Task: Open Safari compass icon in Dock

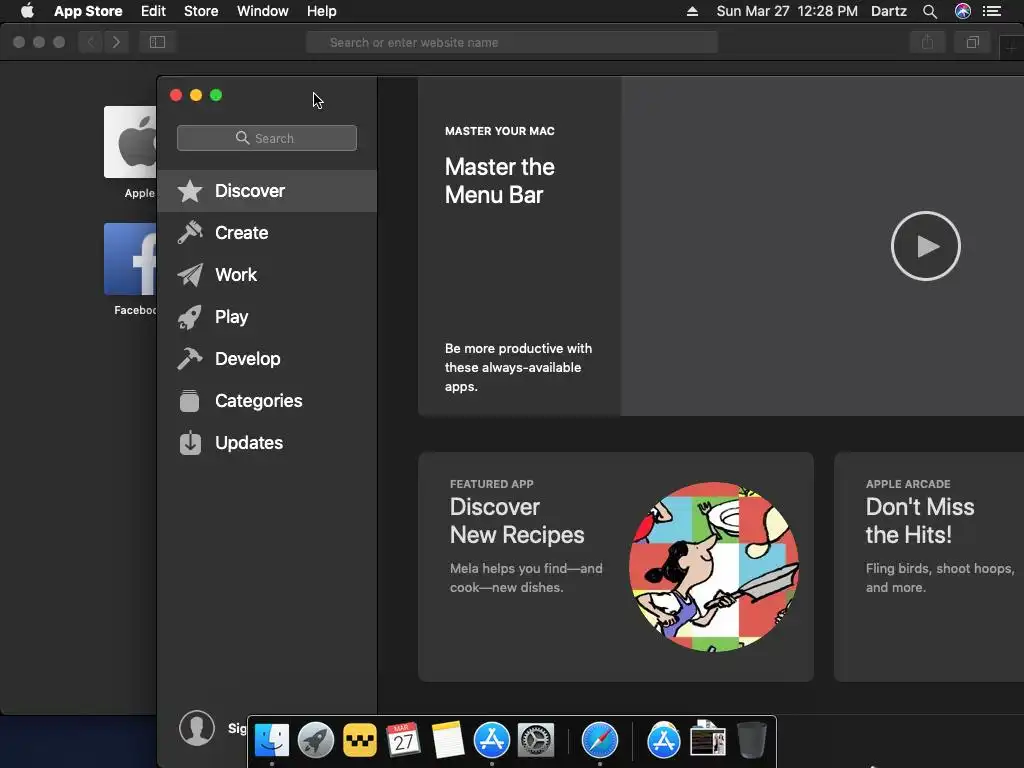Action: pos(600,741)
